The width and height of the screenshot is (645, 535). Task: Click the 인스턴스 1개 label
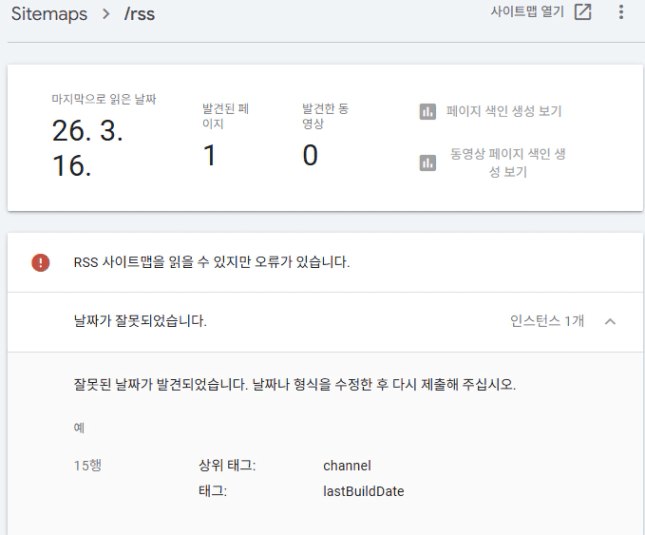(x=547, y=322)
